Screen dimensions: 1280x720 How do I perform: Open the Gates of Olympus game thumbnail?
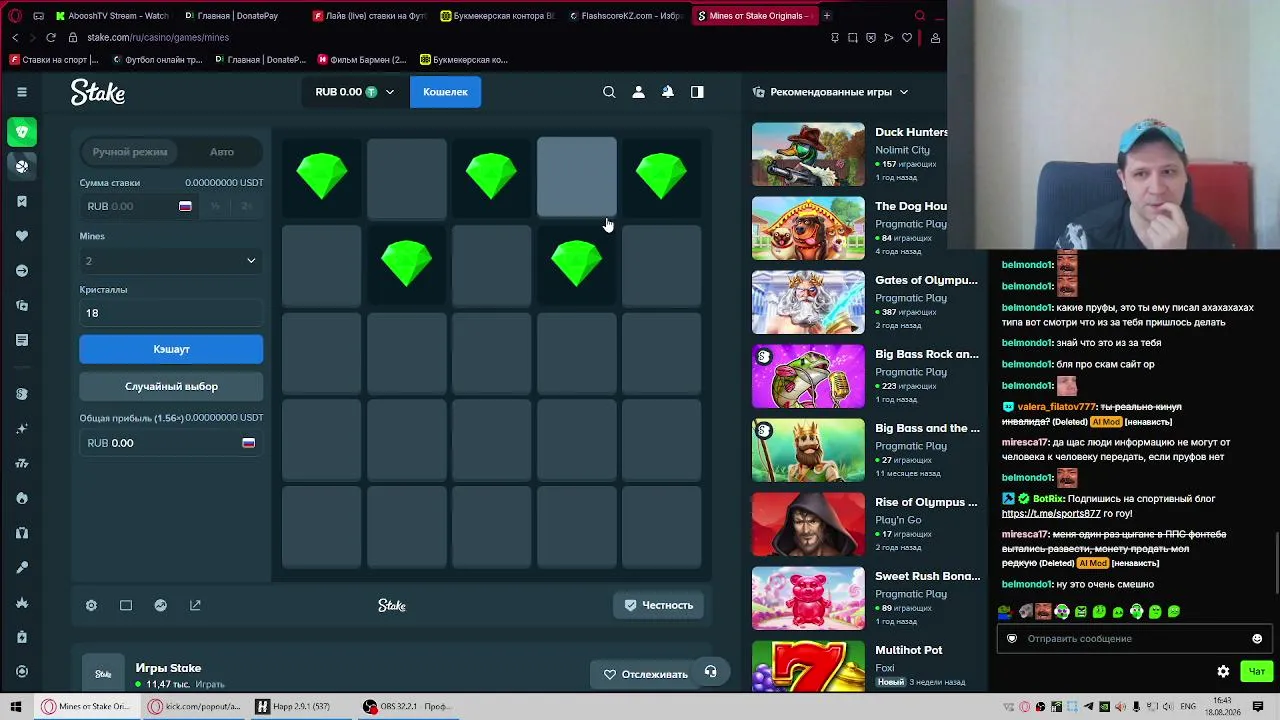click(808, 302)
